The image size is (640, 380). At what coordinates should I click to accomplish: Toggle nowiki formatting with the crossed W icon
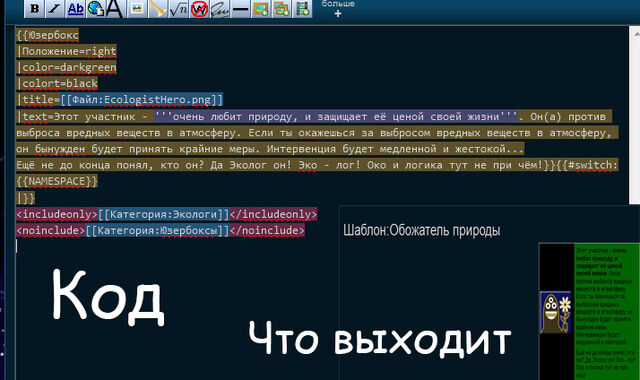point(199,9)
